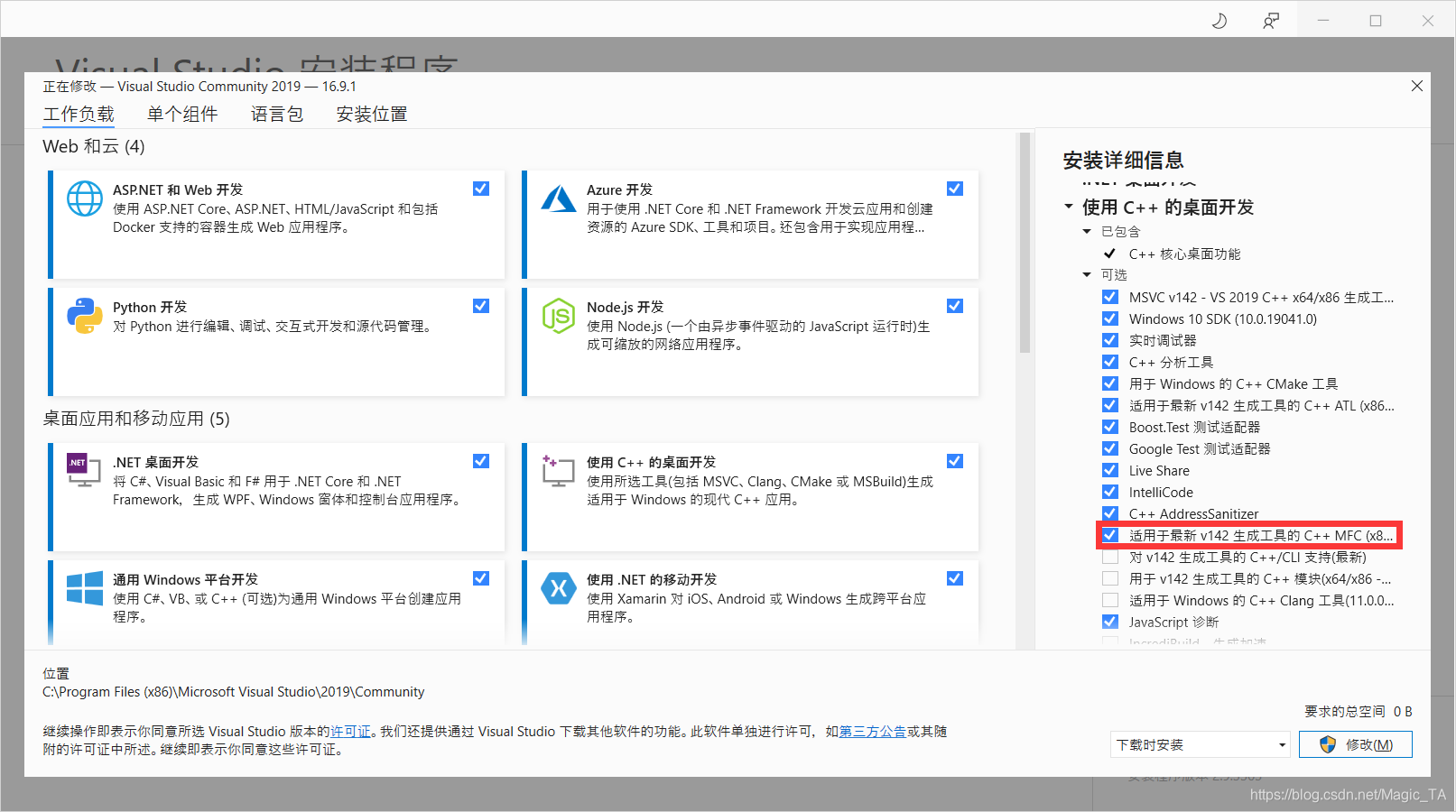Uncheck .NET desktop development workload
This screenshot has width=1456, height=812.
pos(481,461)
